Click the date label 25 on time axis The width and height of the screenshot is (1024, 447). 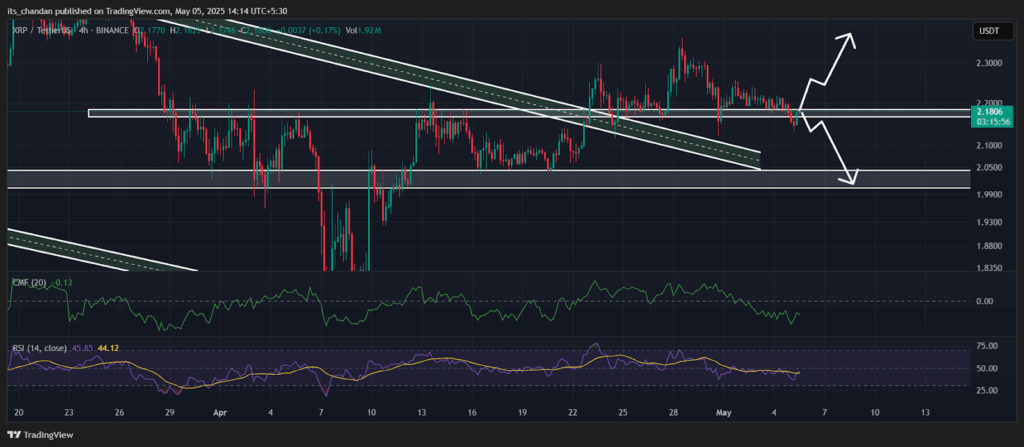(x=624, y=413)
